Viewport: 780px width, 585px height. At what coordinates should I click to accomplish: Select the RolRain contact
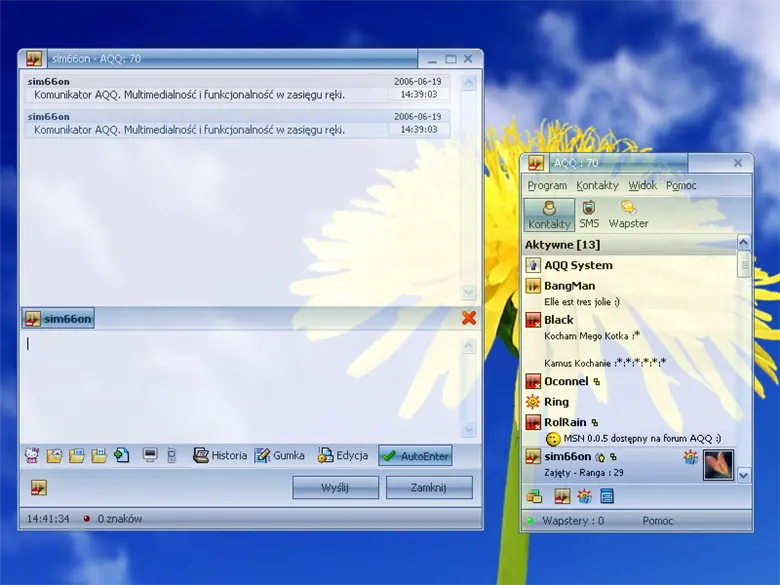630,429
